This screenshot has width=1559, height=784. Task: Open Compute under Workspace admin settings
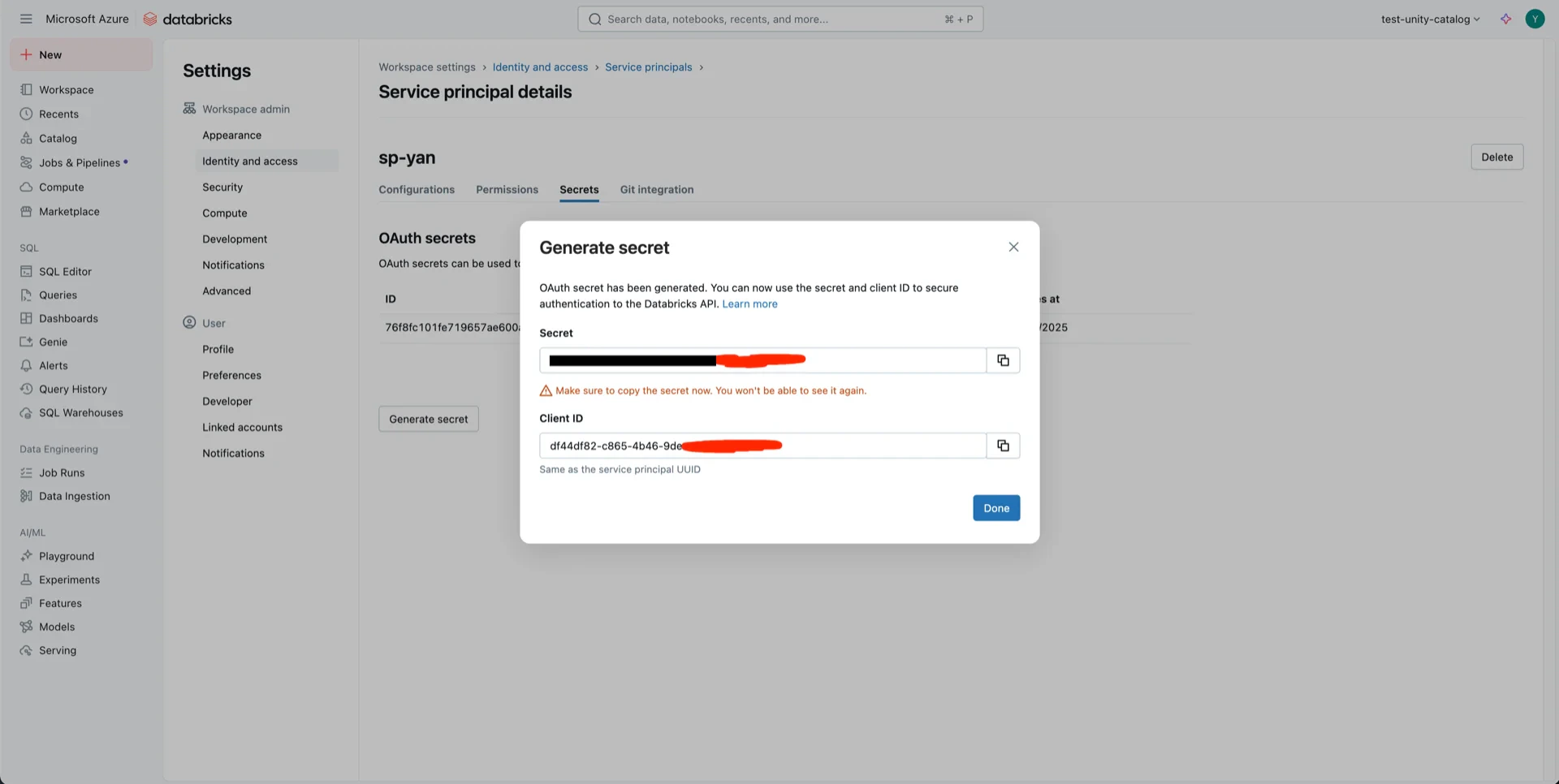pyautogui.click(x=225, y=213)
